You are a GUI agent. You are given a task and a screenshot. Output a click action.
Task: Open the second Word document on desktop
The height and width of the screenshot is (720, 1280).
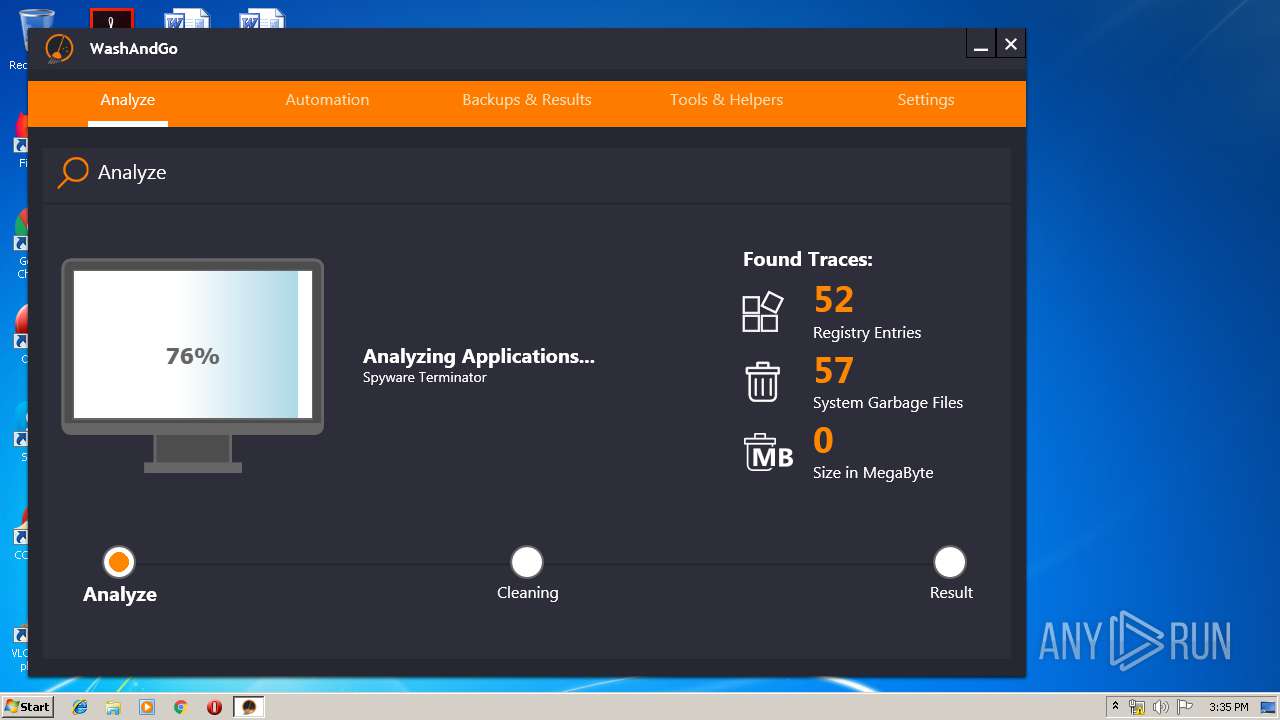click(x=262, y=18)
